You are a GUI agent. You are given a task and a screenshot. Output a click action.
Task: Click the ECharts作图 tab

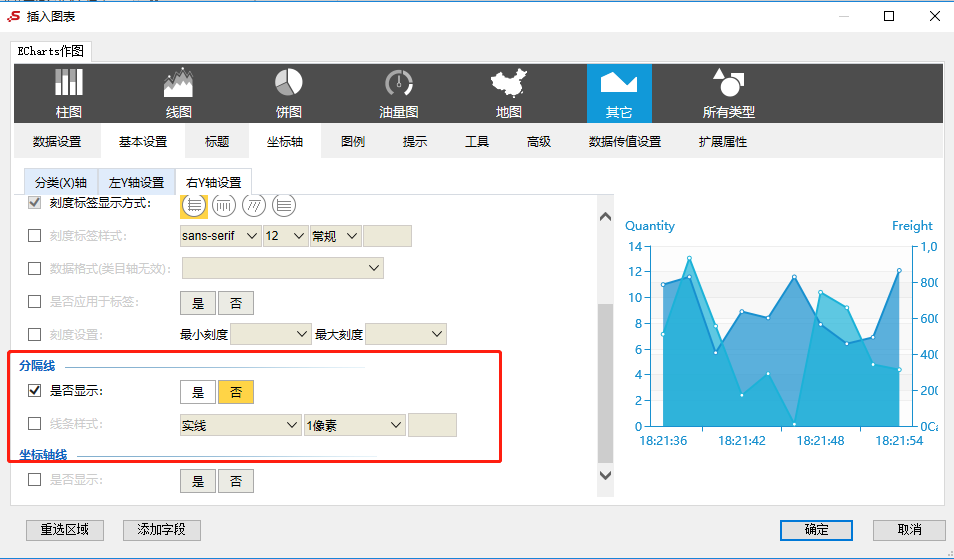pyautogui.click(x=51, y=51)
